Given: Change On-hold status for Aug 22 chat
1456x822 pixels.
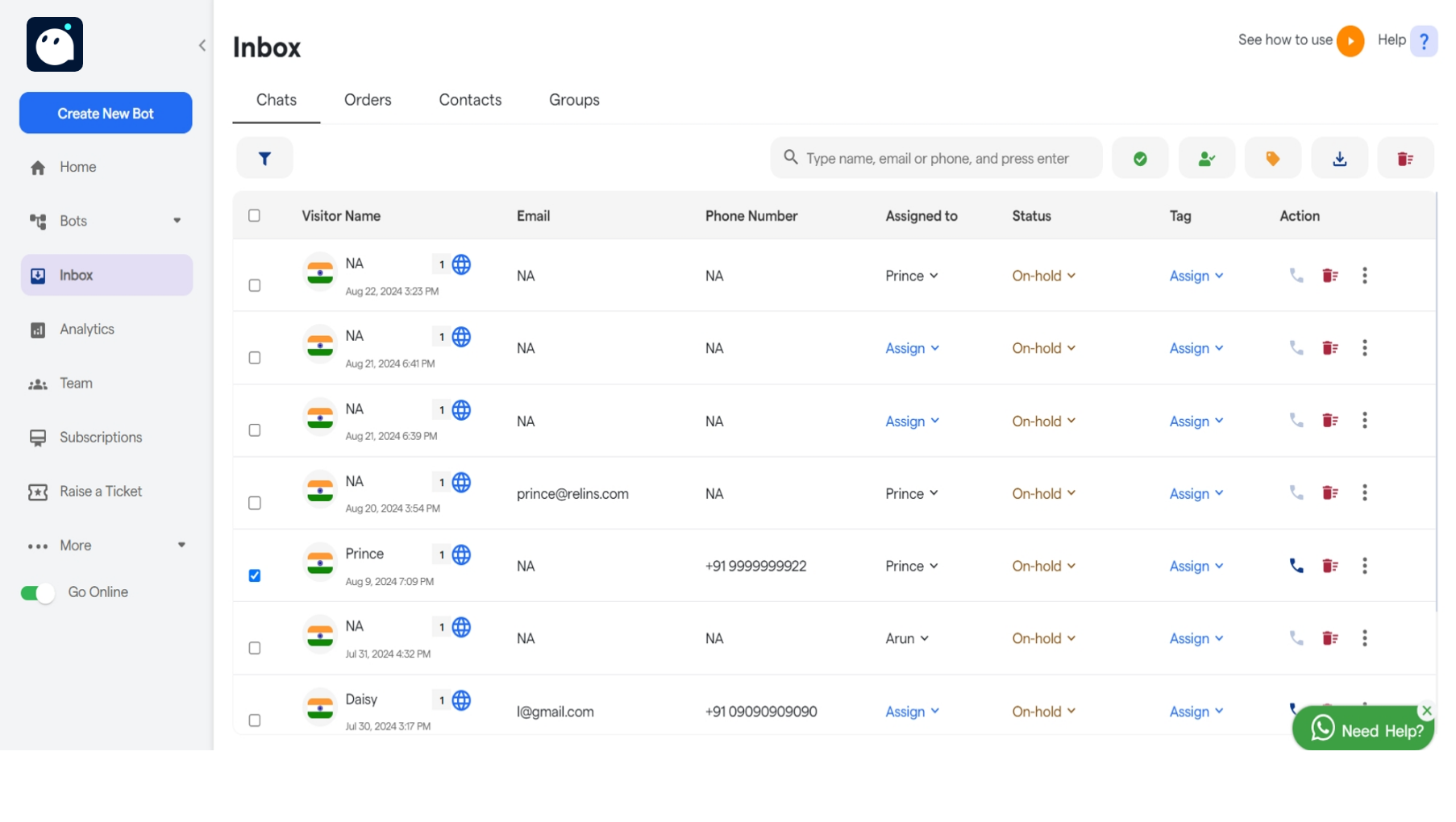Looking at the screenshot, I should 1044,276.
